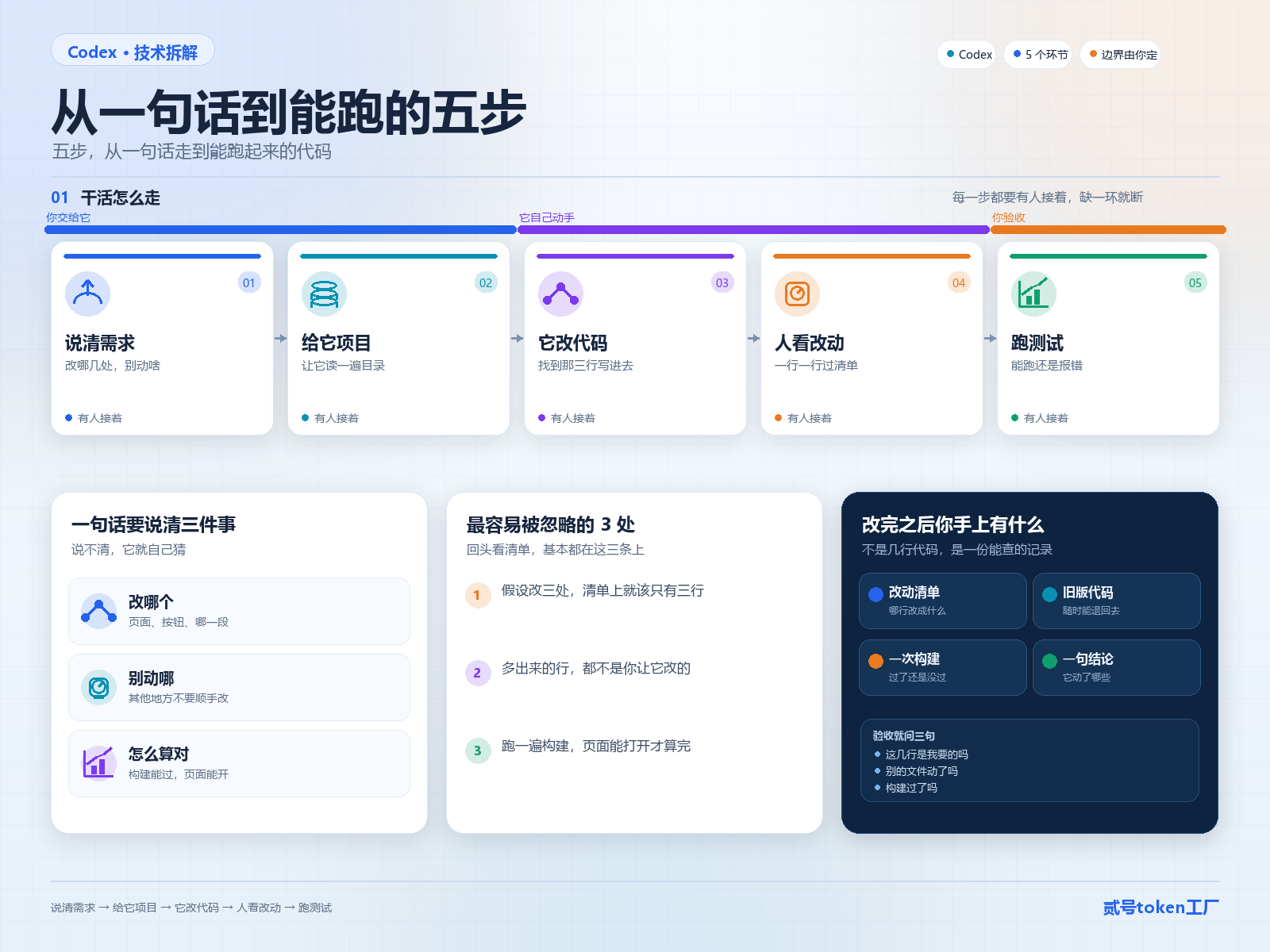Viewport: 1270px width, 952px height.
Task: Click the 01 step badge on 说清需求
Action: [x=249, y=282]
